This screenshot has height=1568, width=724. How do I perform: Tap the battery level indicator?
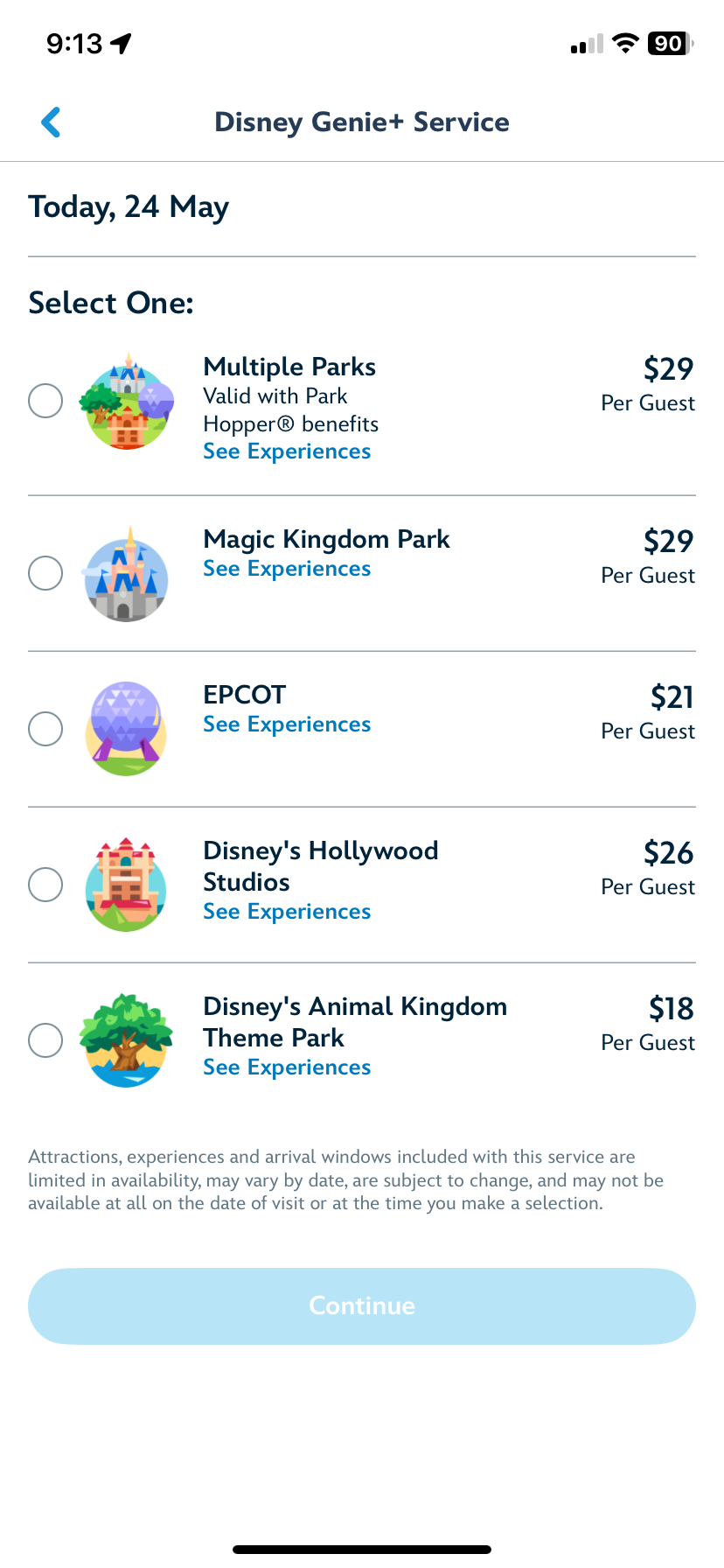[670, 44]
